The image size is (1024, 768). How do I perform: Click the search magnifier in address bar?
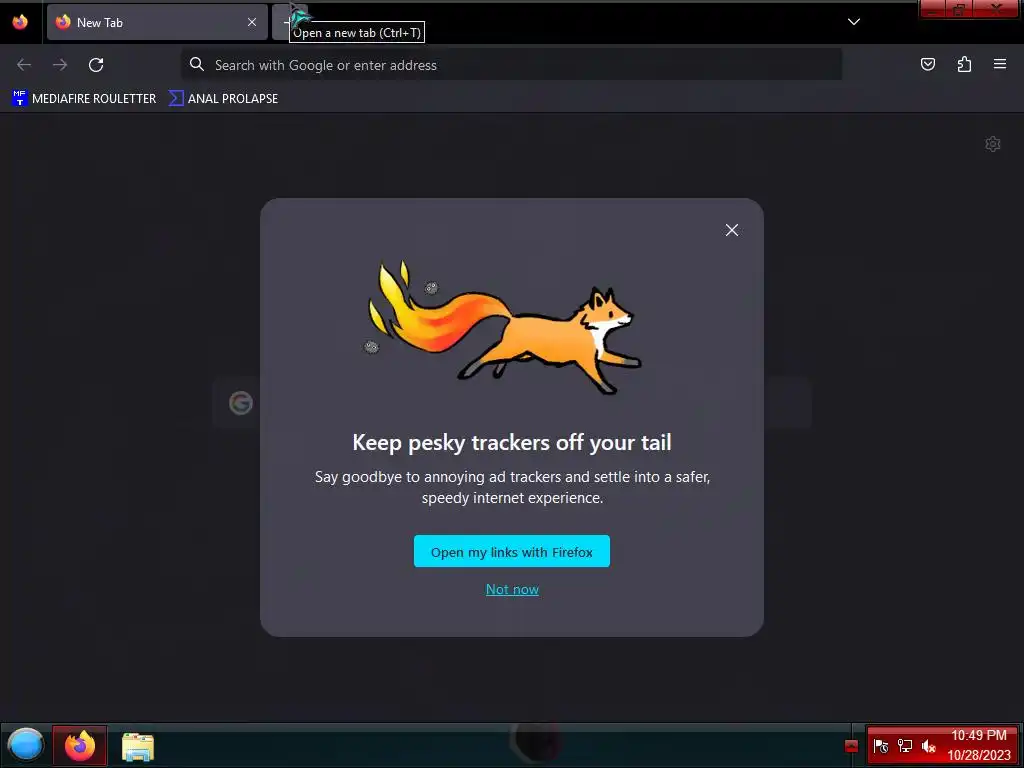point(197,64)
